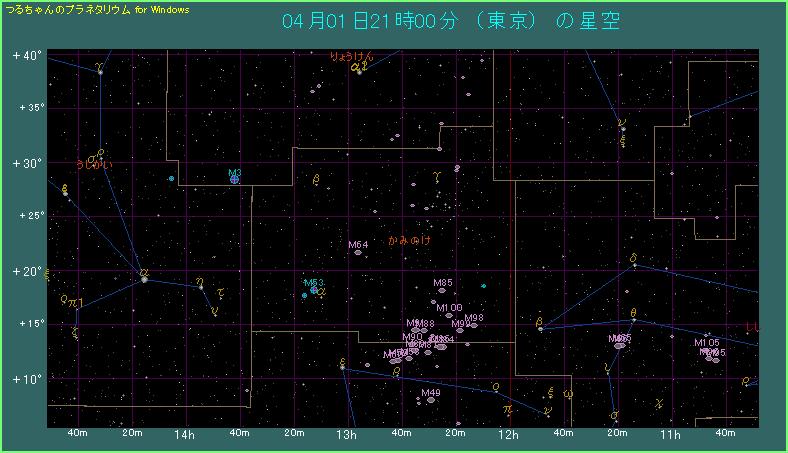The width and height of the screenshot is (788, 453).
Task: Click the 11h right ascension label
Action: (671, 435)
